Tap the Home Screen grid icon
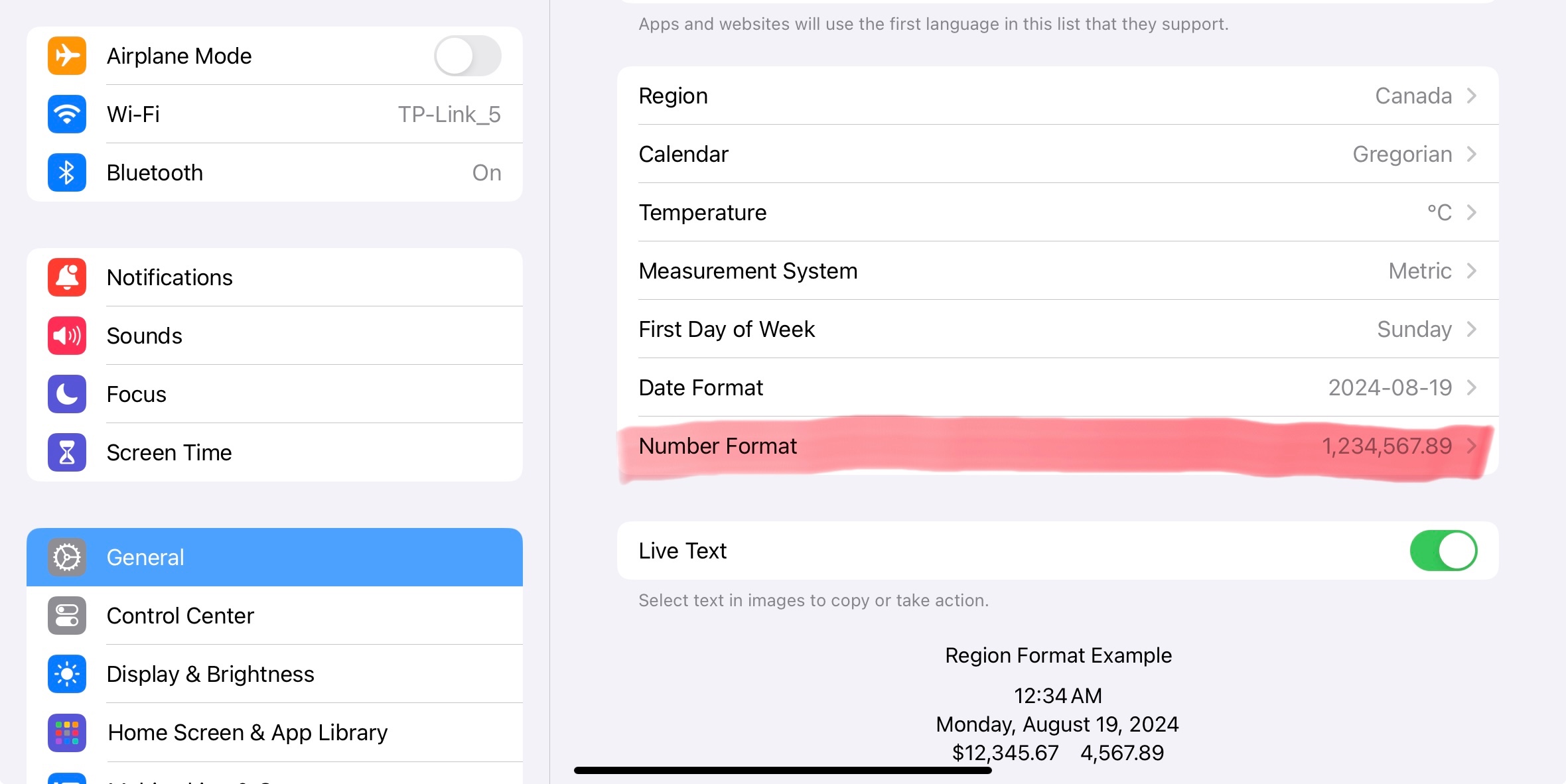Screen dimensions: 1566x784 pyautogui.click(x=67, y=732)
